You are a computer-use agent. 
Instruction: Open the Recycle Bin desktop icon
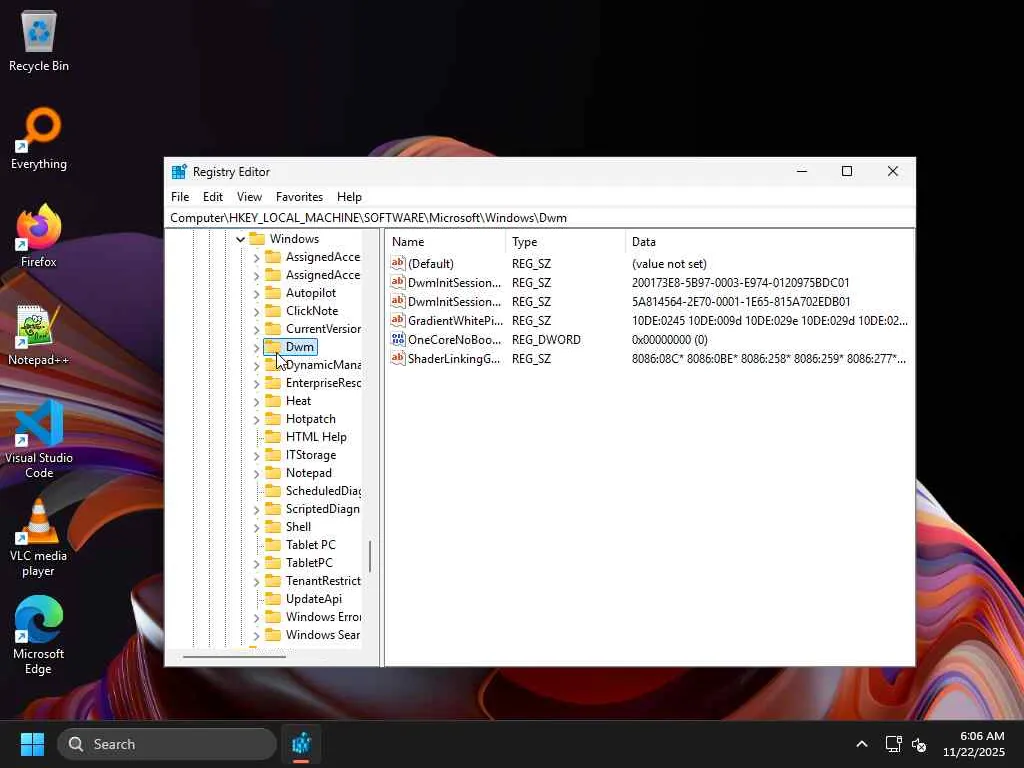[x=39, y=40]
